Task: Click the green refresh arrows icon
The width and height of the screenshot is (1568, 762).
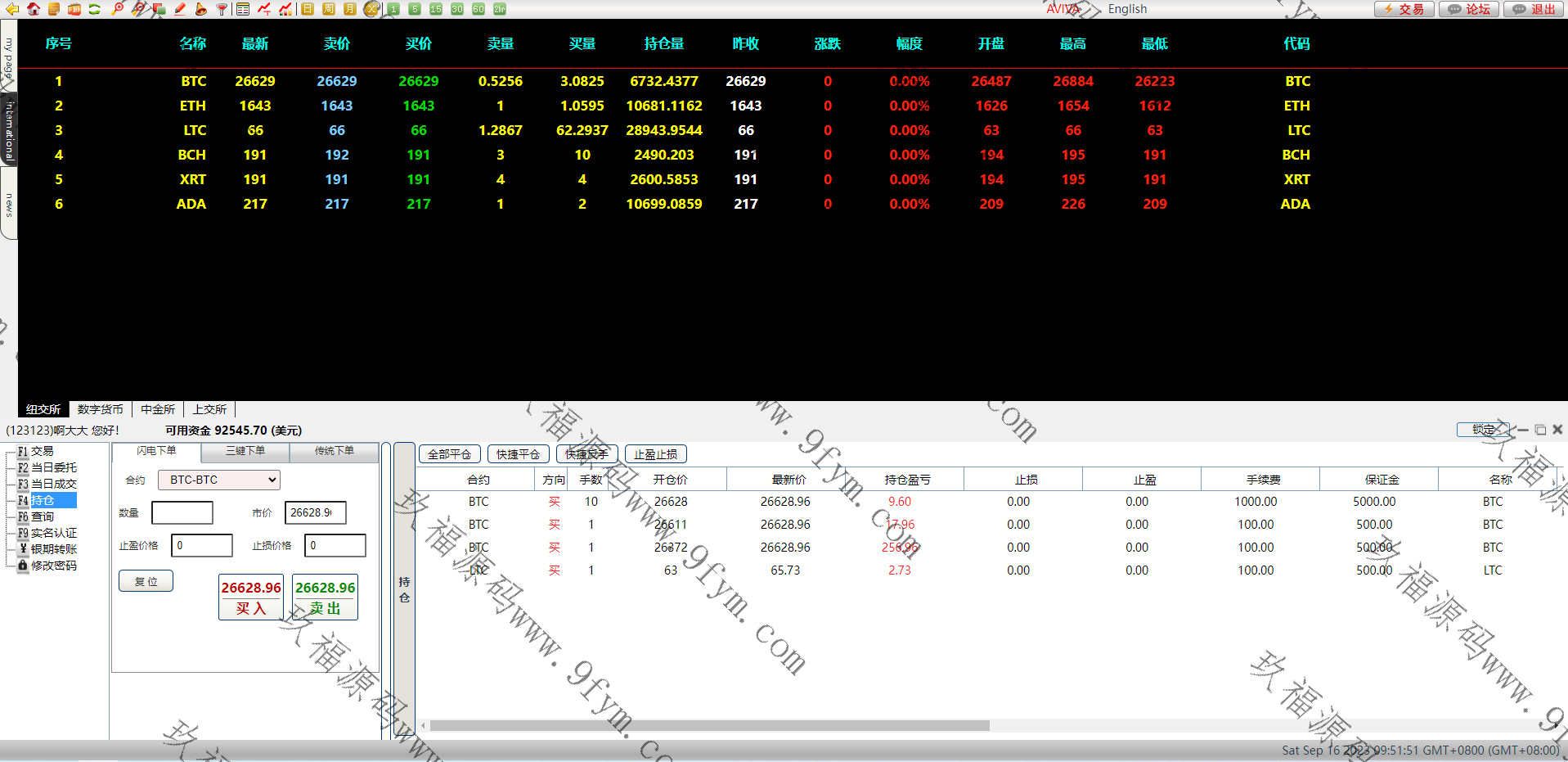Action: coord(95,9)
